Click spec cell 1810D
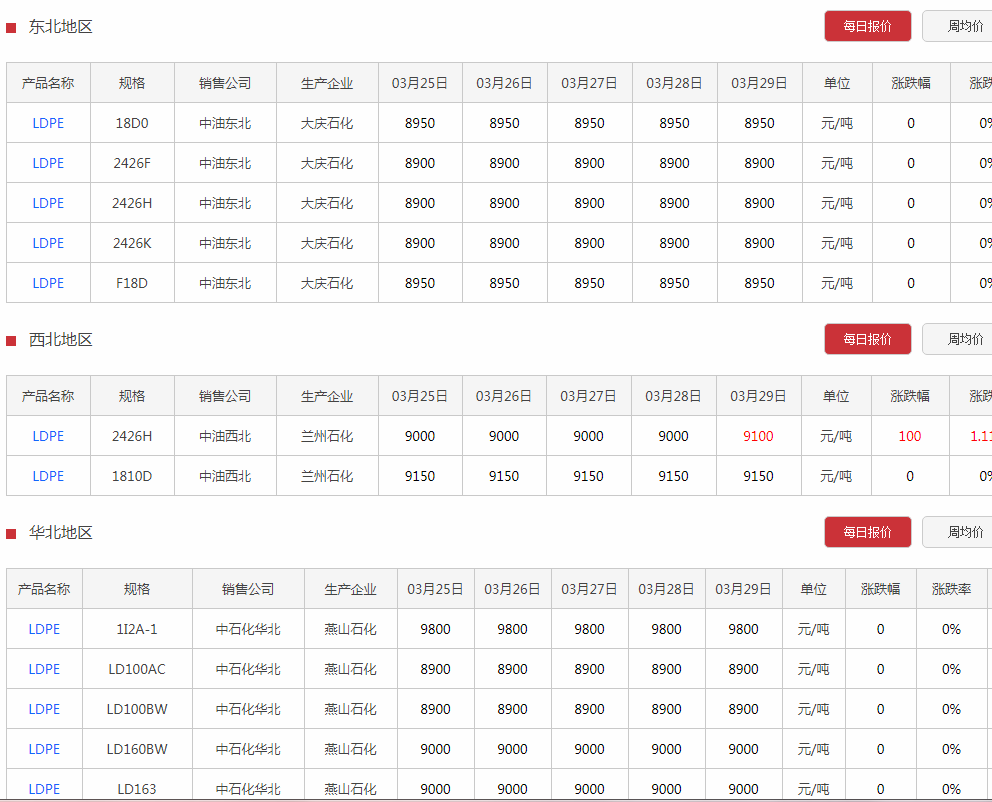 tap(132, 476)
